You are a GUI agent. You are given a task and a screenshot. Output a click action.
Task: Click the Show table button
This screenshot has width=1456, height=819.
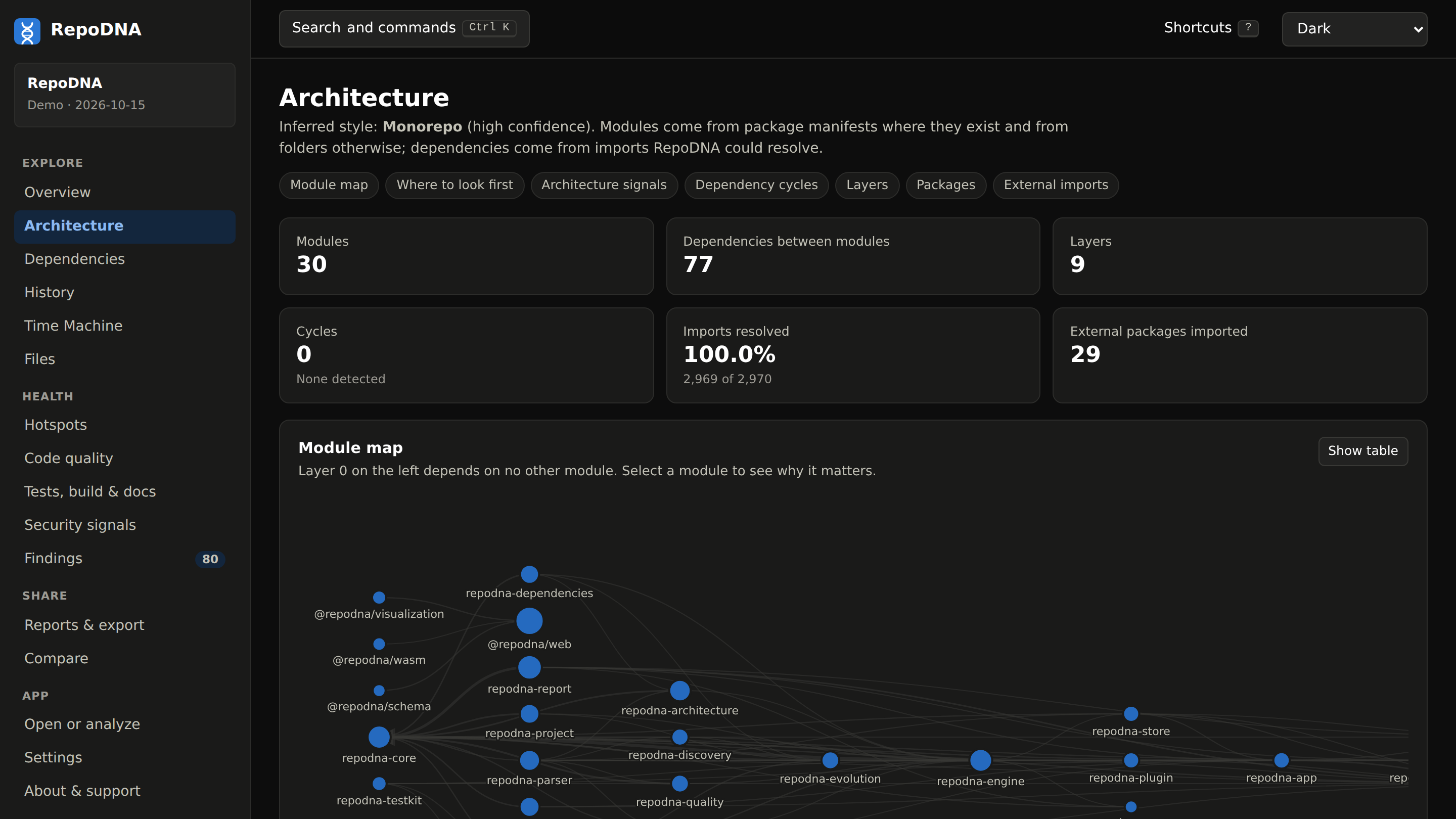tap(1363, 451)
